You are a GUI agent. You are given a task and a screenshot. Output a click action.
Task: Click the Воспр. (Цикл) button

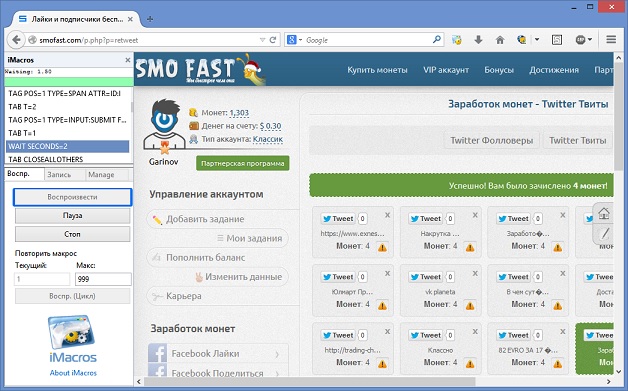pos(72,296)
